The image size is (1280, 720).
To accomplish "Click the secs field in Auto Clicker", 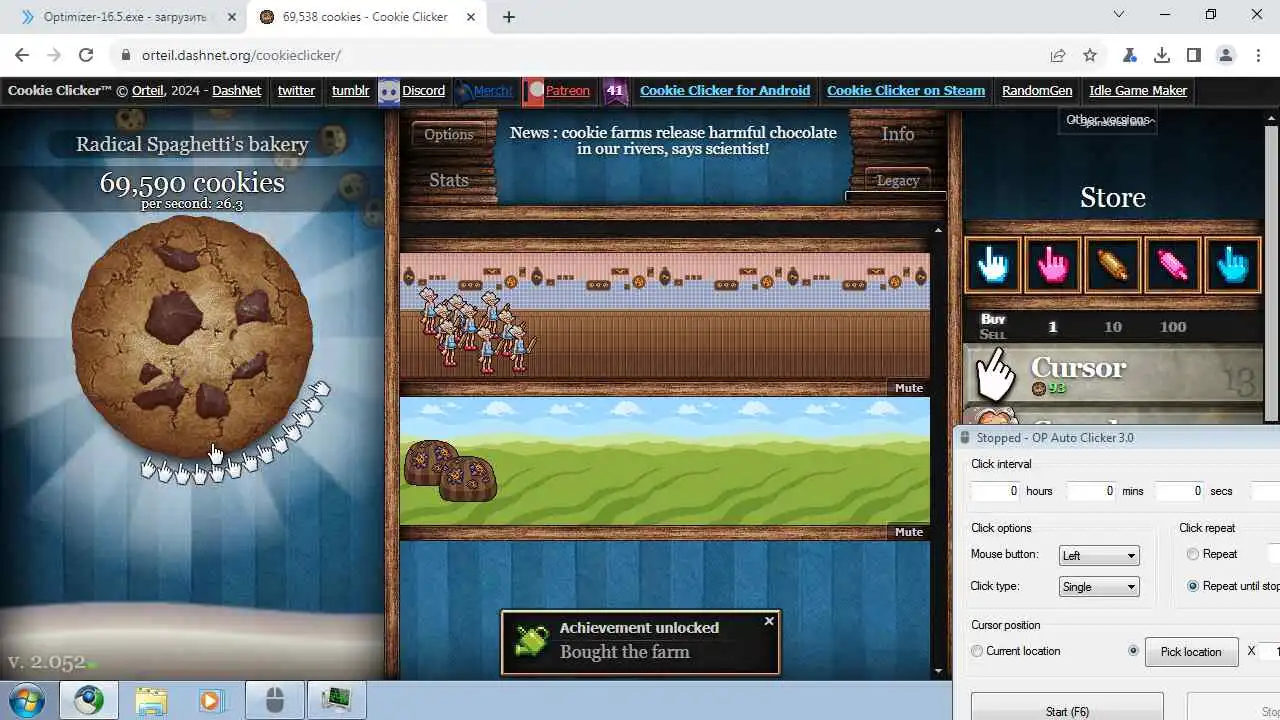I will [x=1180, y=491].
